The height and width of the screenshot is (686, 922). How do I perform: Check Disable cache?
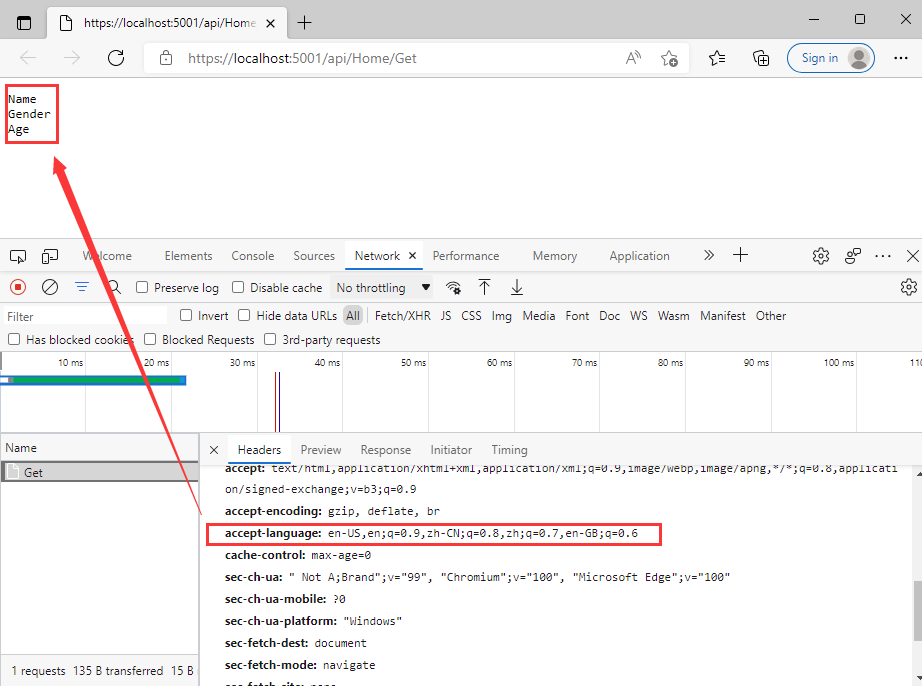240,287
